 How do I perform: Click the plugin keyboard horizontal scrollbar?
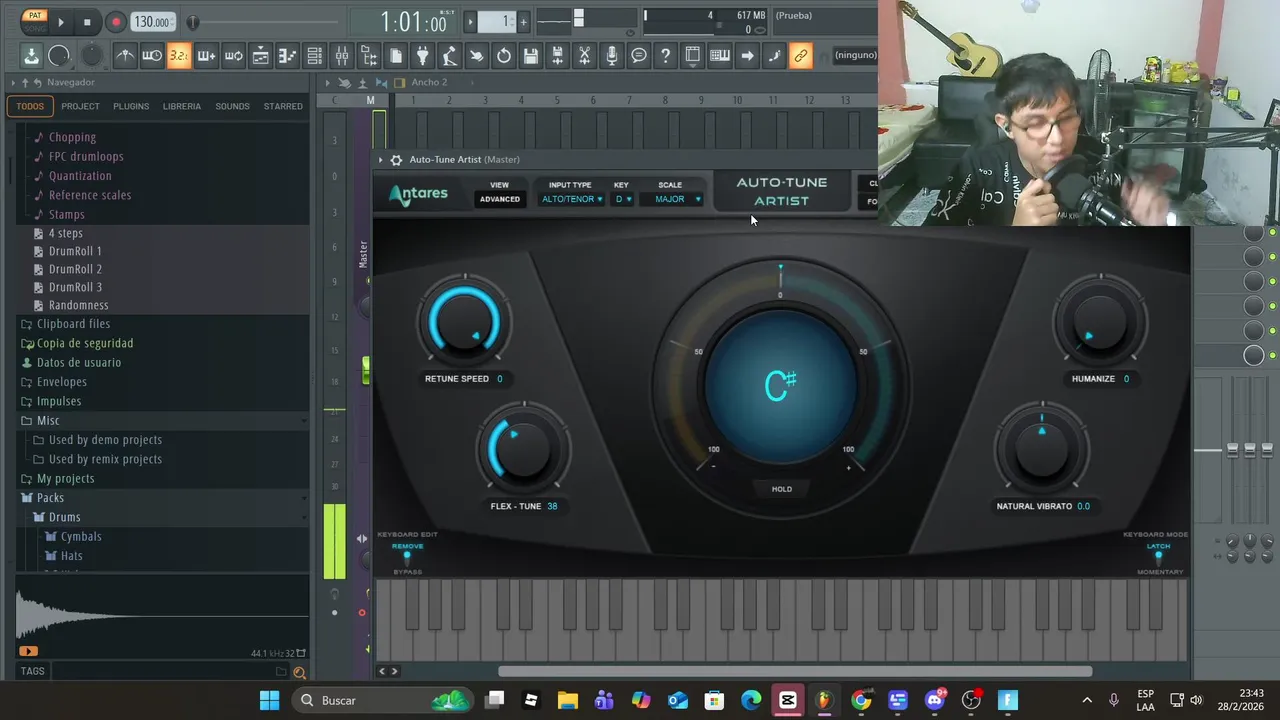tap(795, 672)
